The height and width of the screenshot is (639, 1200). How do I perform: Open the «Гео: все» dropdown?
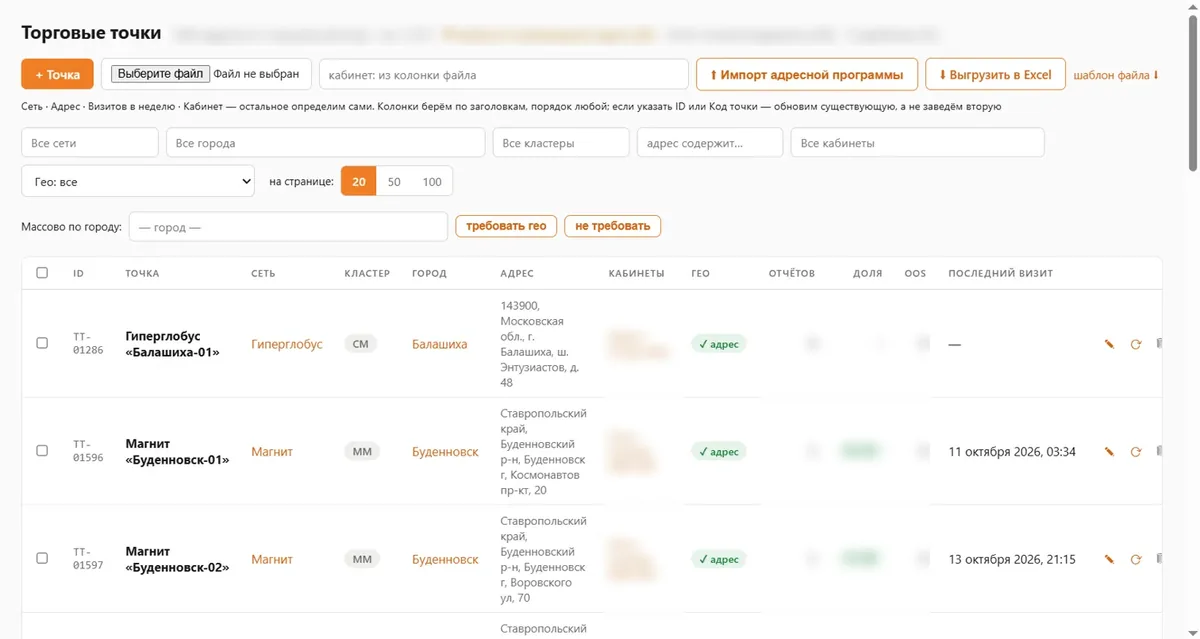[138, 182]
